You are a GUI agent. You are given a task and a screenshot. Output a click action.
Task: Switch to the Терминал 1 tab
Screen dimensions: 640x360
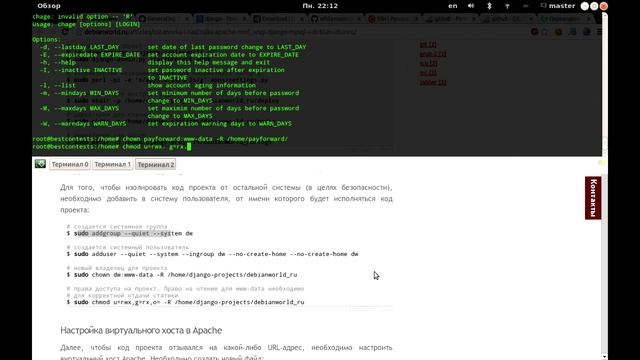pos(112,164)
